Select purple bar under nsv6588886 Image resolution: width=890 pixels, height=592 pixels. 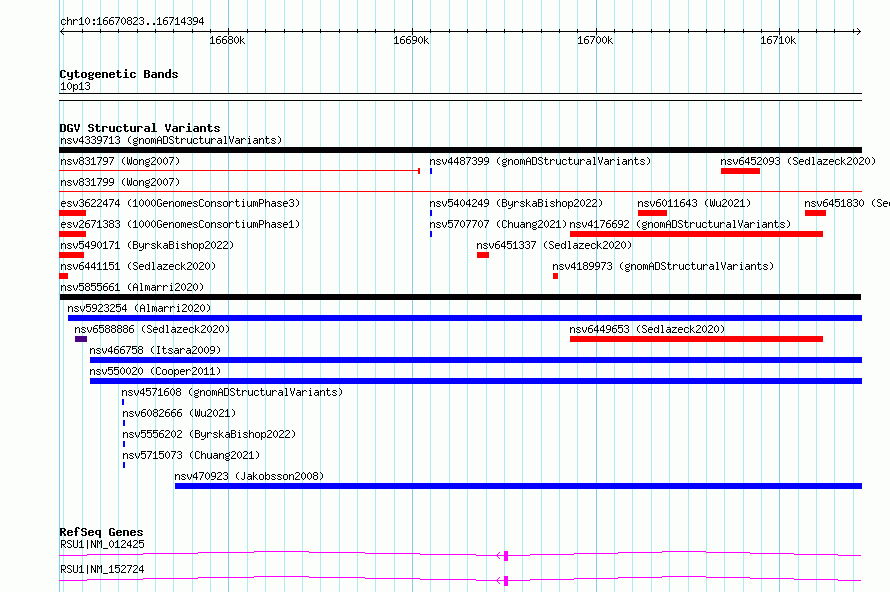tap(81, 339)
